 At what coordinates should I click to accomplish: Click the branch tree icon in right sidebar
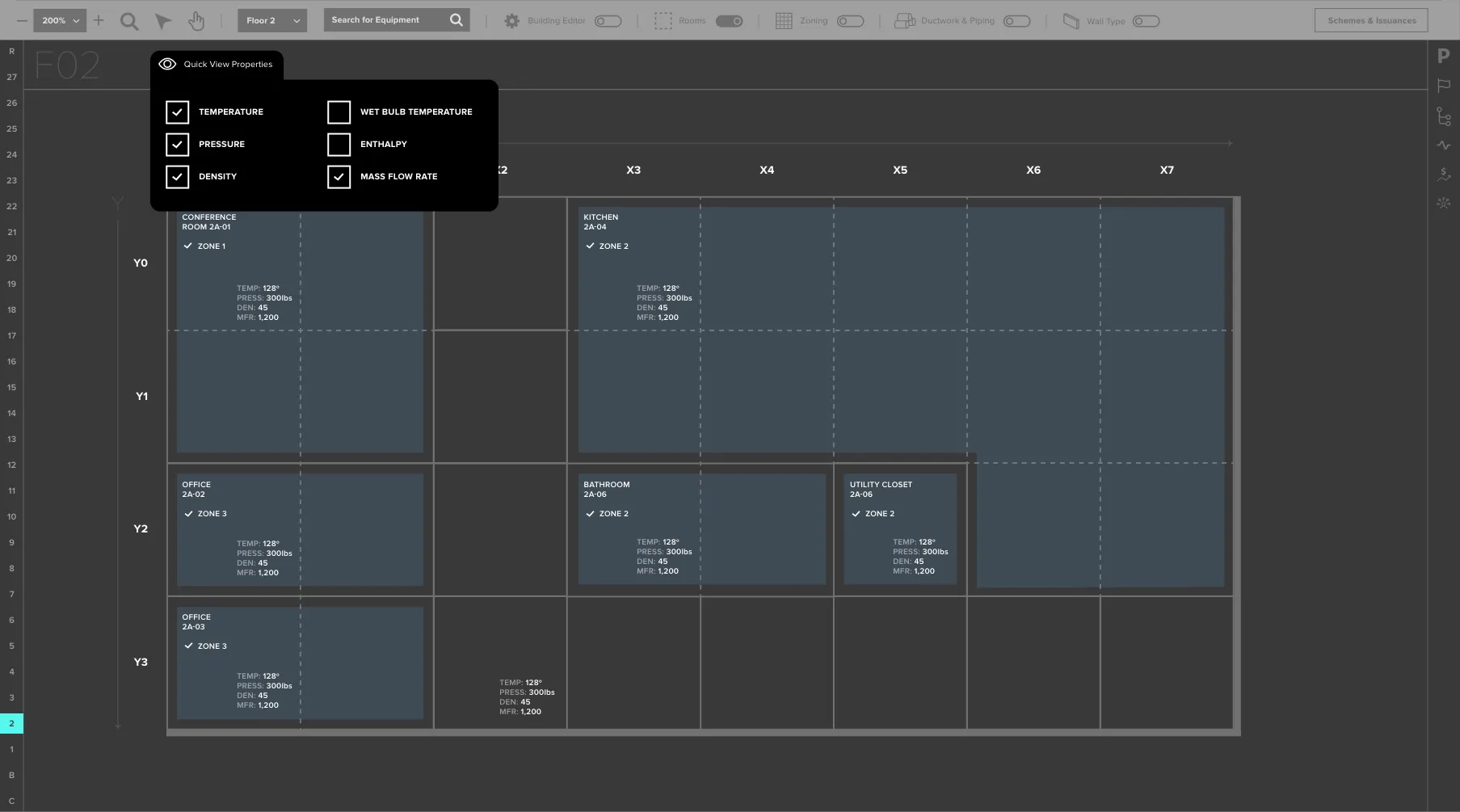(x=1444, y=116)
